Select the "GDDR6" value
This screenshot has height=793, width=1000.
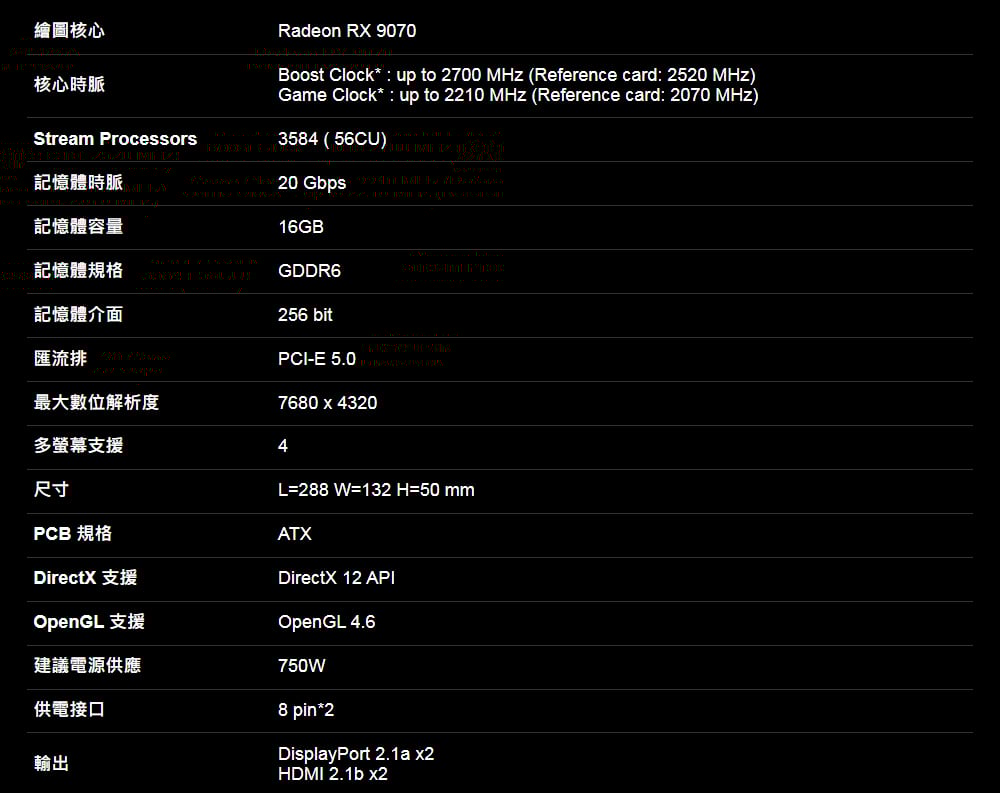309,271
